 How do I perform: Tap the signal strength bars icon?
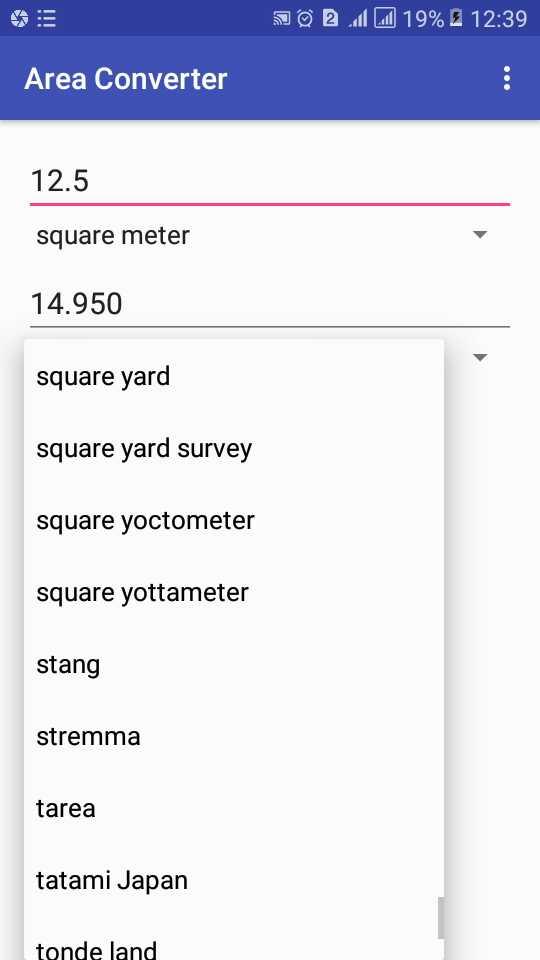[x=358, y=20]
